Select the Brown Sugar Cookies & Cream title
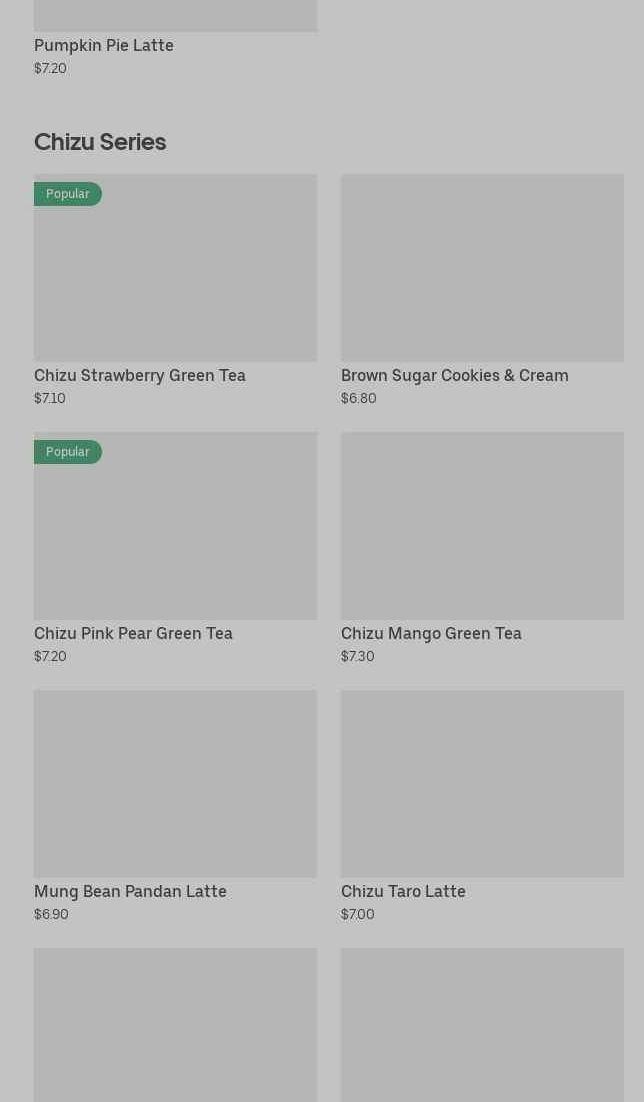The width and height of the screenshot is (644, 1102). click(x=455, y=375)
